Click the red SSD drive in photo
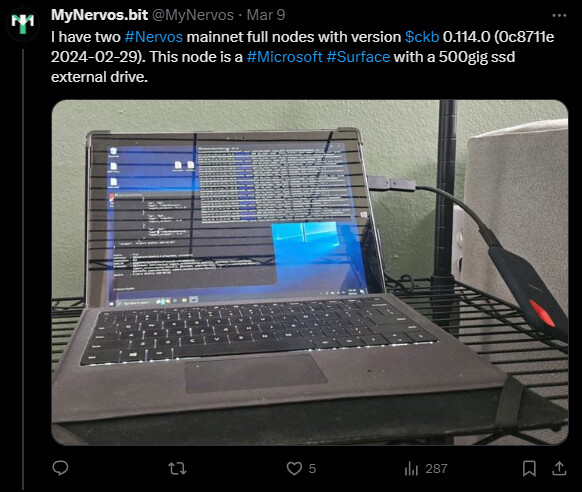 tap(529, 289)
